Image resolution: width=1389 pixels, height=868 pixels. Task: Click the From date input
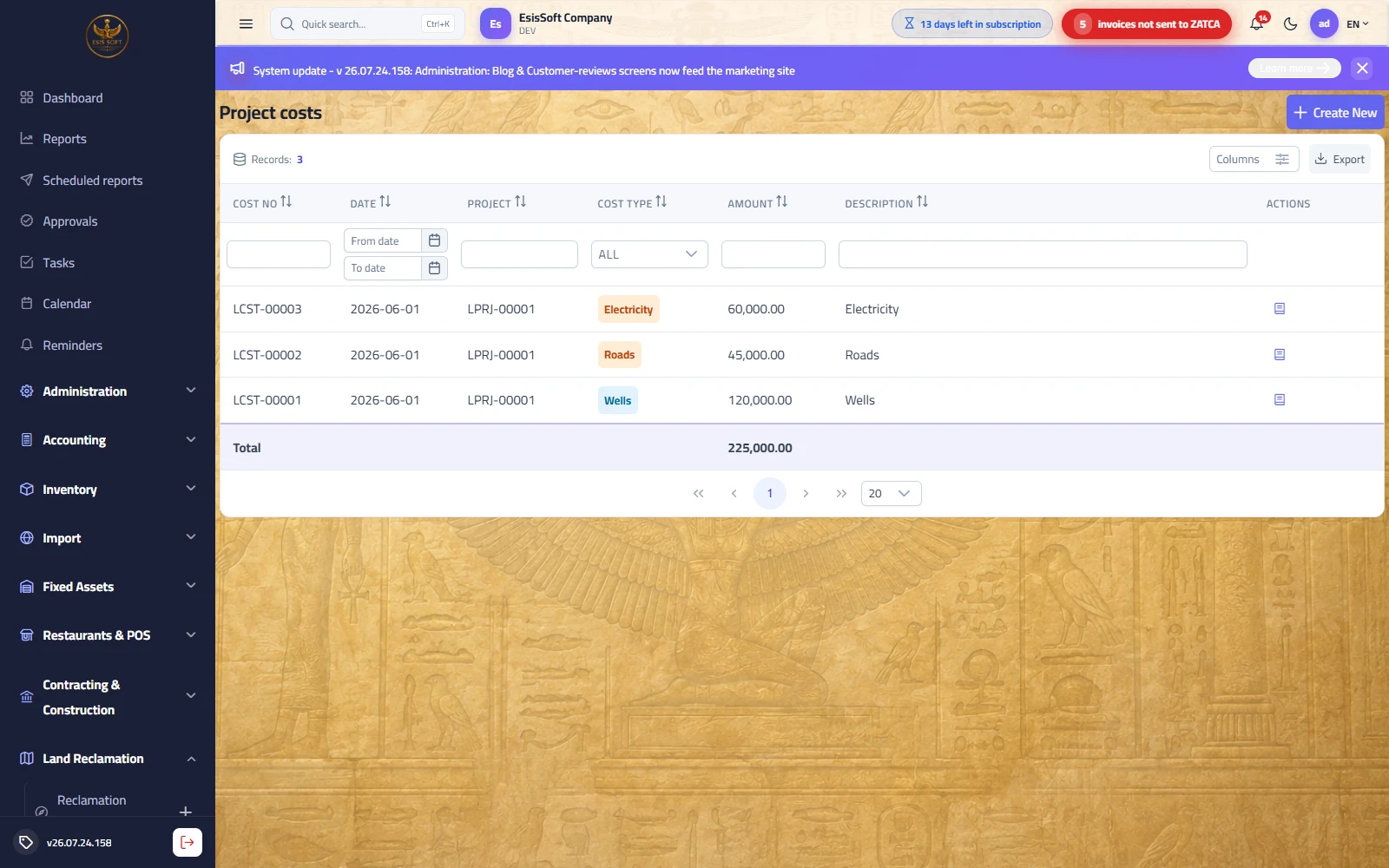pos(383,240)
